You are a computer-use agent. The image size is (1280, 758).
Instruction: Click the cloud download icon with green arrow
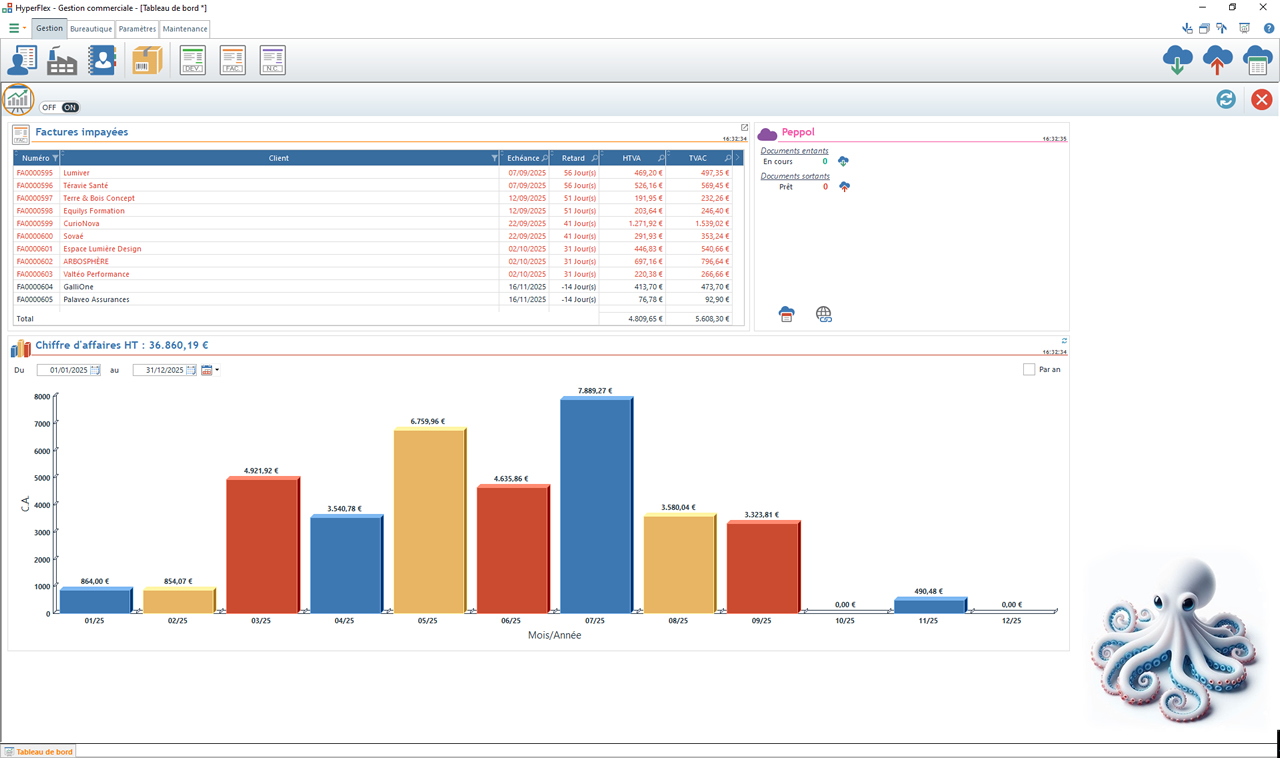[x=1178, y=60]
